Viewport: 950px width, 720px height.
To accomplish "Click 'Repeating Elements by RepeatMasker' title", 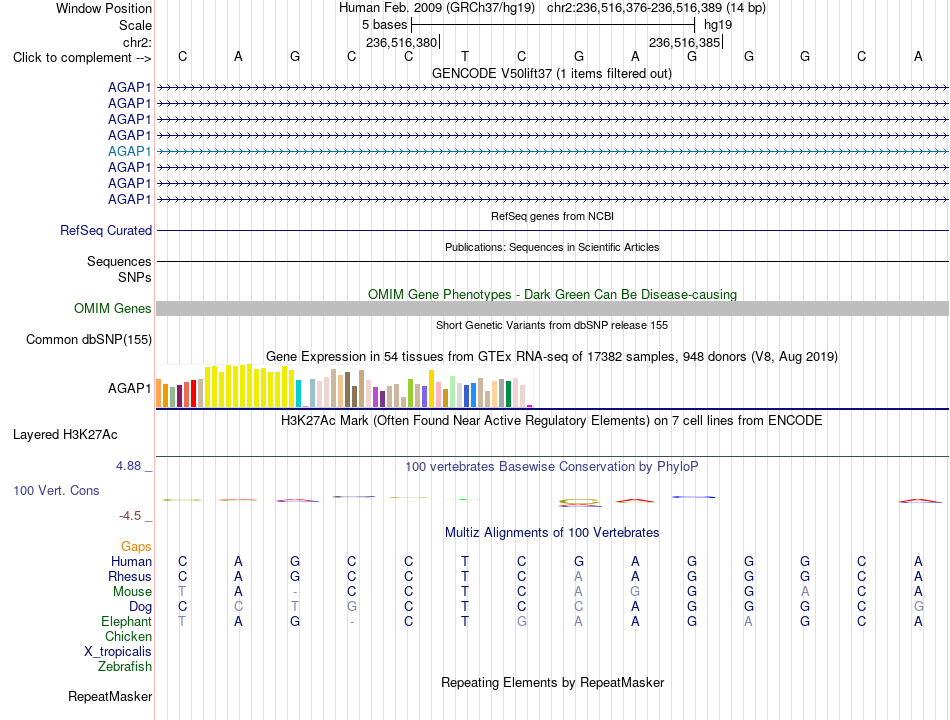I will 553,682.
